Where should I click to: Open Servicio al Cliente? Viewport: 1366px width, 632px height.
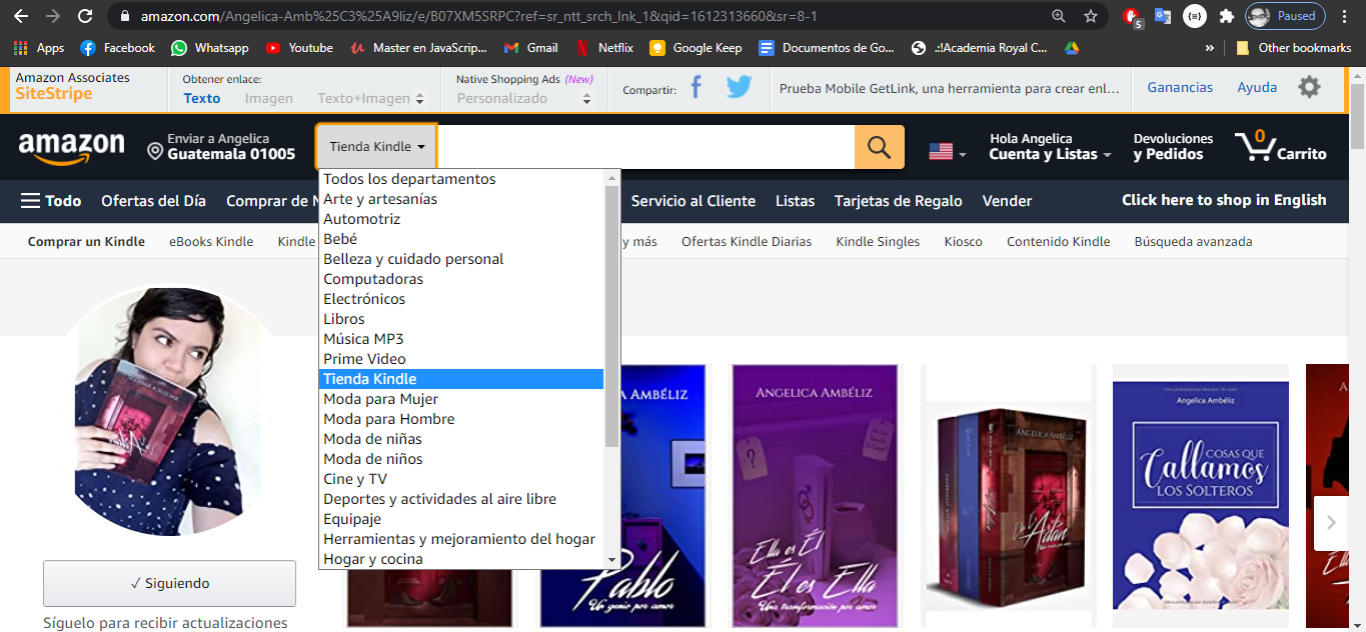[693, 201]
